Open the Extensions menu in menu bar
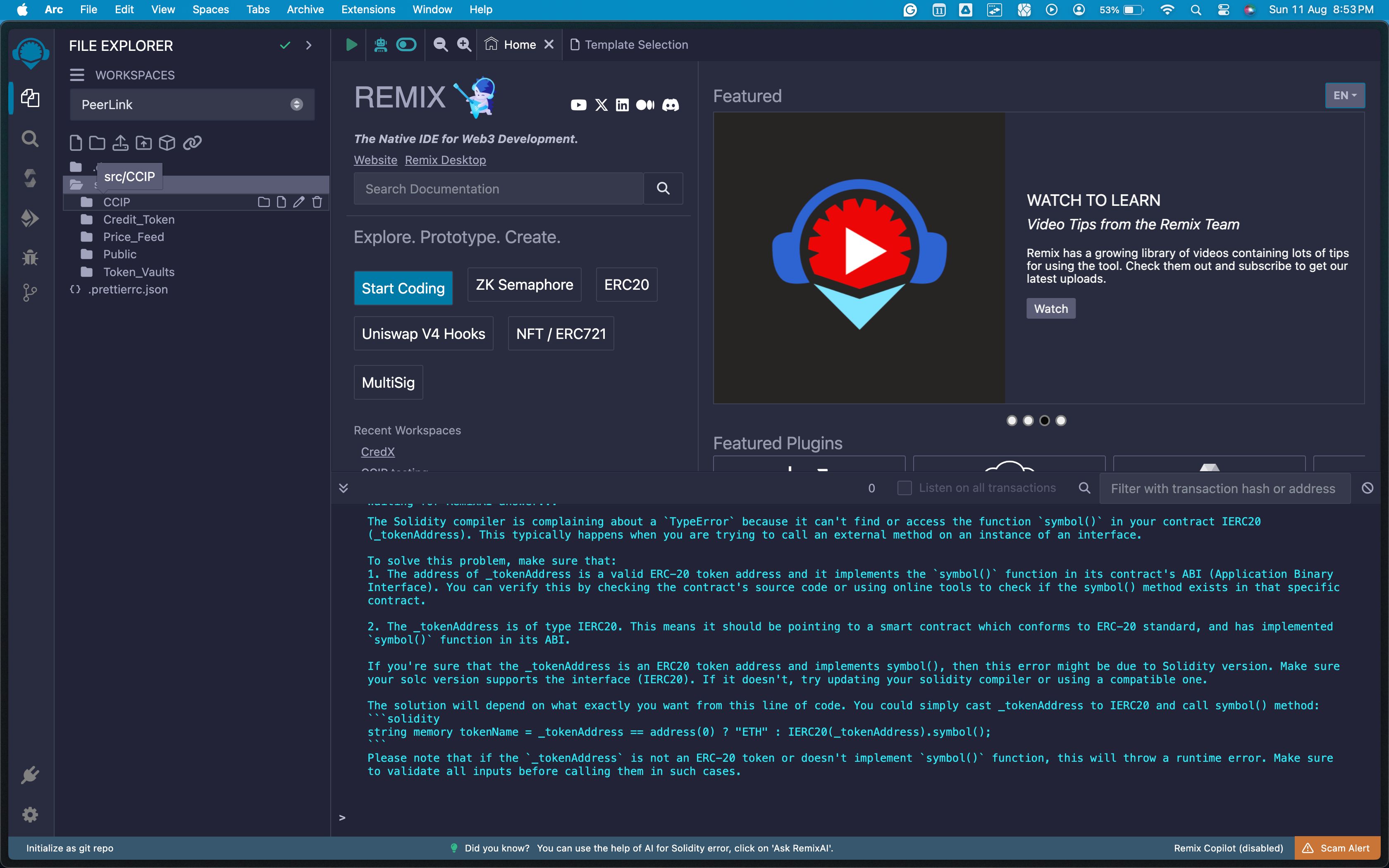Image resolution: width=1389 pixels, height=868 pixels. pos(368,10)
